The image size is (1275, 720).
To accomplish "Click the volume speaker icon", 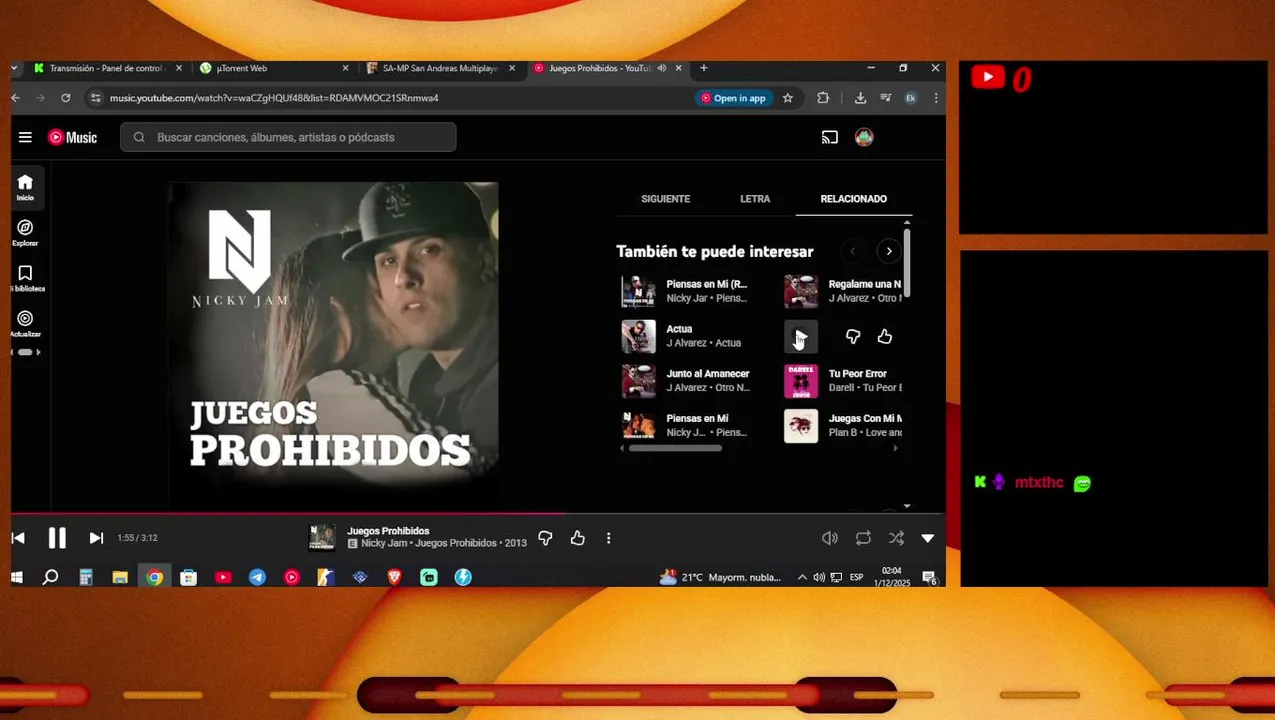I will (829, 538).
